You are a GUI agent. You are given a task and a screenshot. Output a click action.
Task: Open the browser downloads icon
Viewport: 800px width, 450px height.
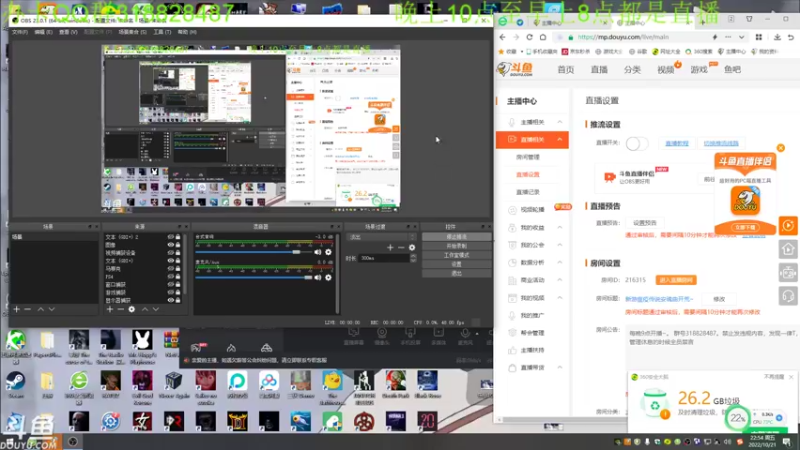click(777, 37)
